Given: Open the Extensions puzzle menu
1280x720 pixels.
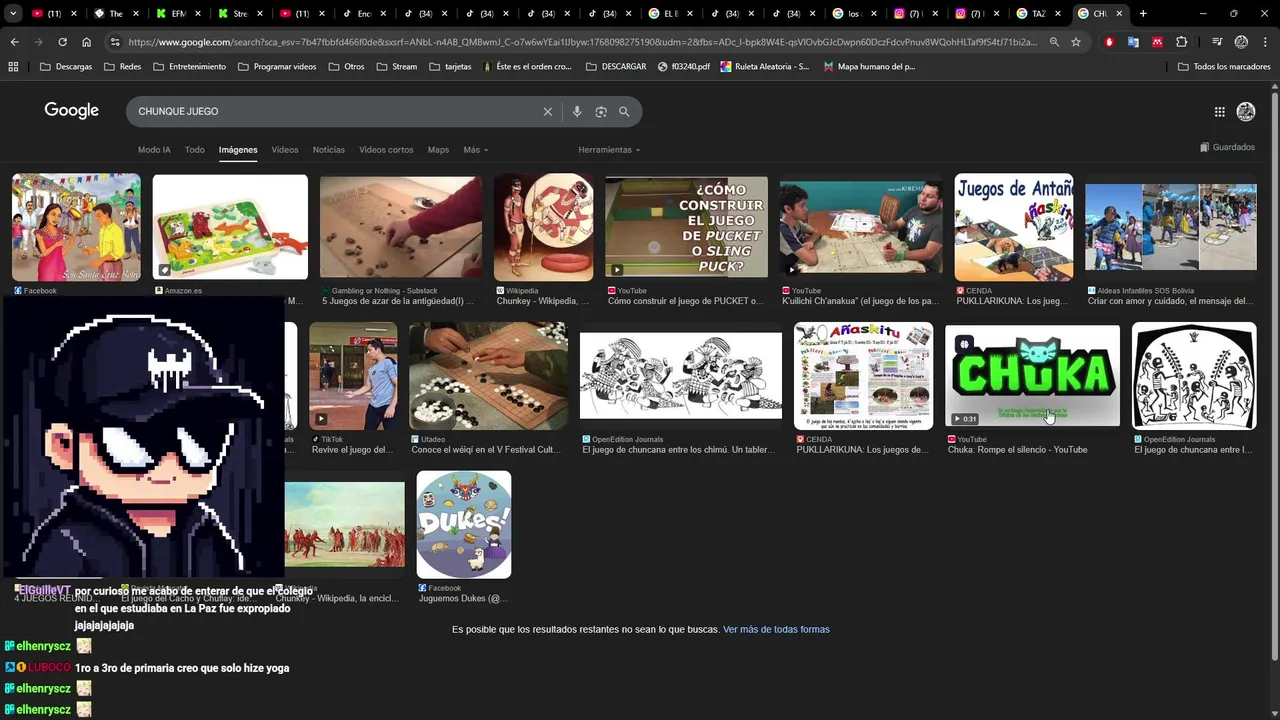Looking at the screenshot, I should click(1182, 42).
